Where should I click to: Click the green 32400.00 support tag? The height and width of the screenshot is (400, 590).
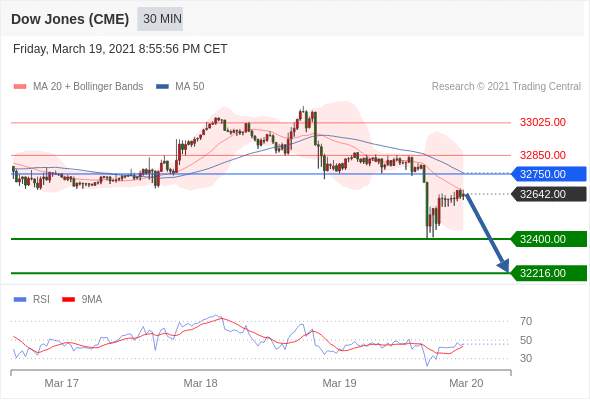tap(549, 239)
